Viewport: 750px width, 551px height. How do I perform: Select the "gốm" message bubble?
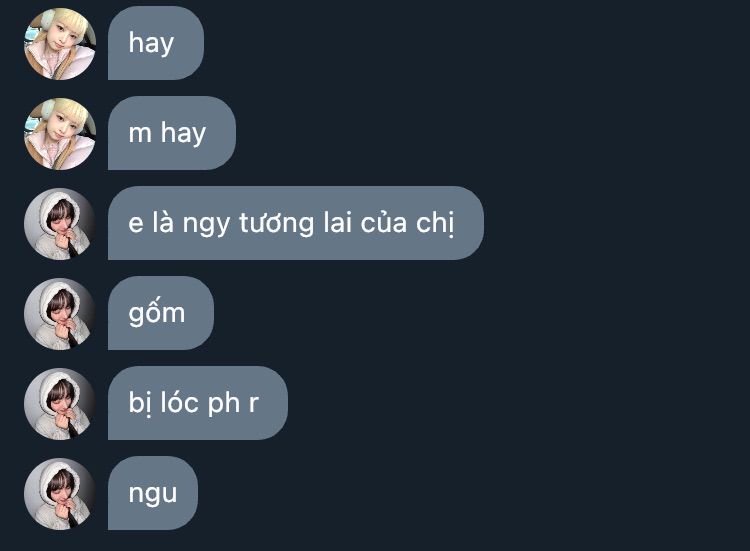pyautogui.click(x=161, y=313)
